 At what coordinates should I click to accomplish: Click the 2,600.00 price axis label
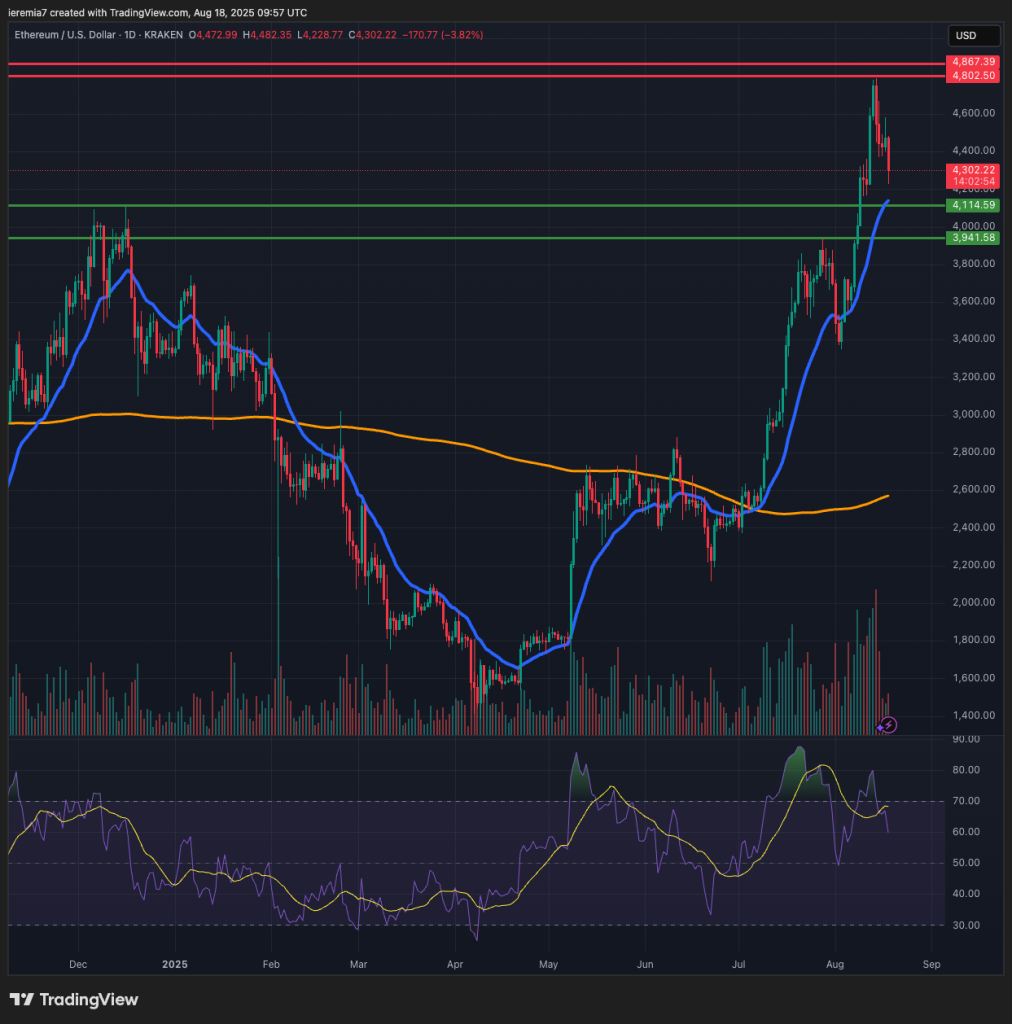973,489
